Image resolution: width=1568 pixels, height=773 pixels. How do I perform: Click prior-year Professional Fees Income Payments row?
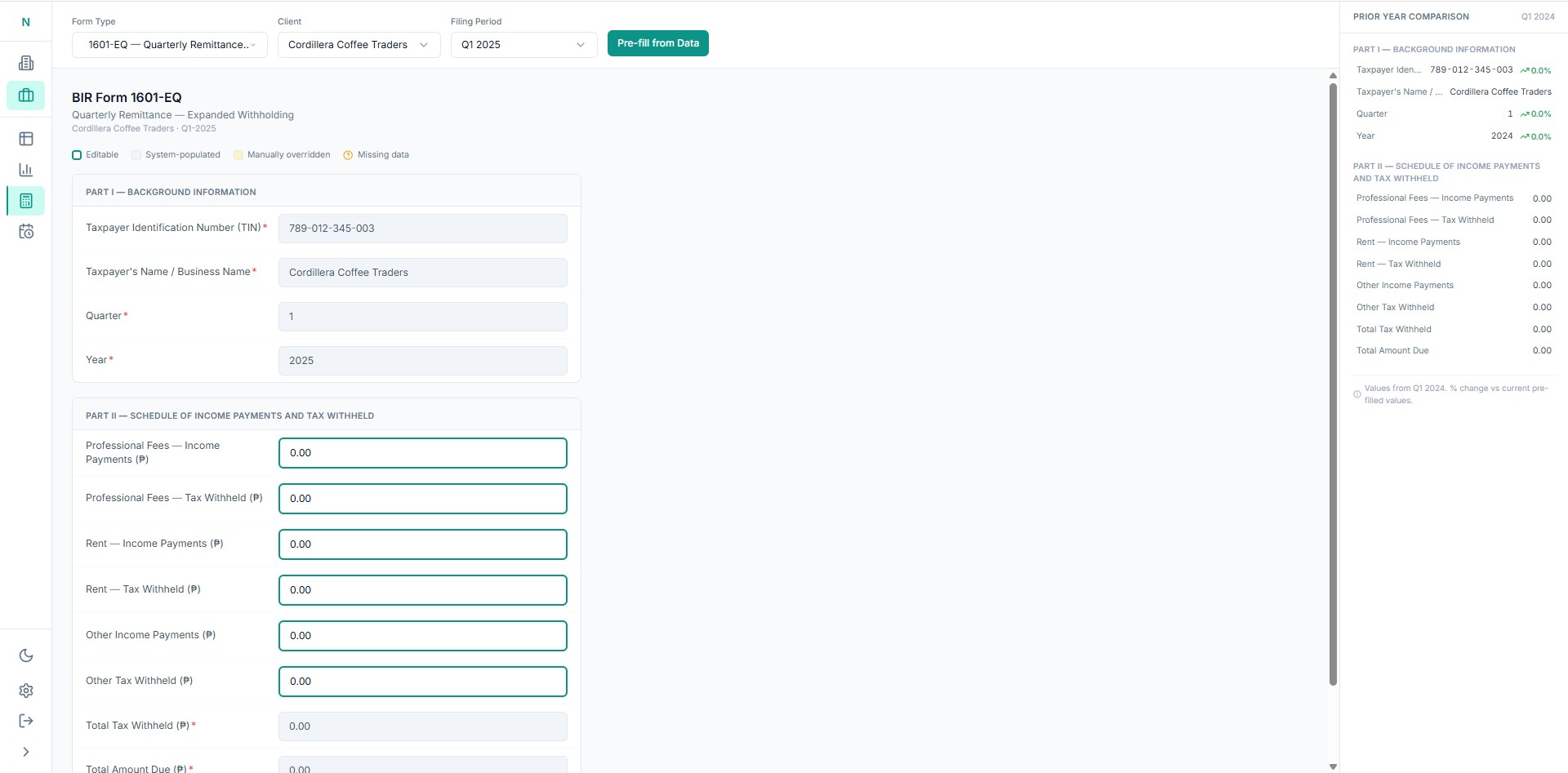click(x=1454, y=198)
